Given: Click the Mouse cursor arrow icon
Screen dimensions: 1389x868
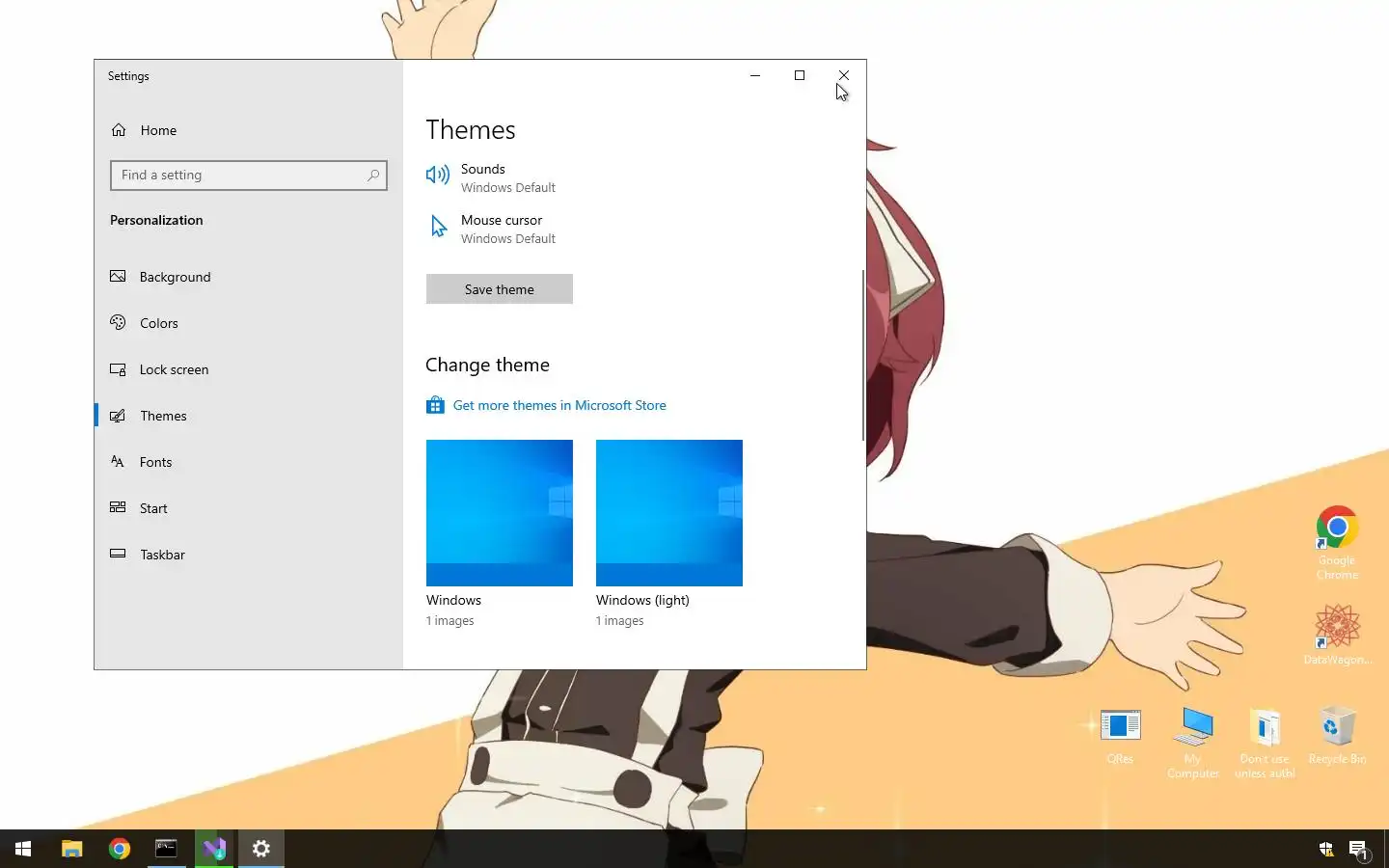Looking at the screenshot, I should (438, 226).
